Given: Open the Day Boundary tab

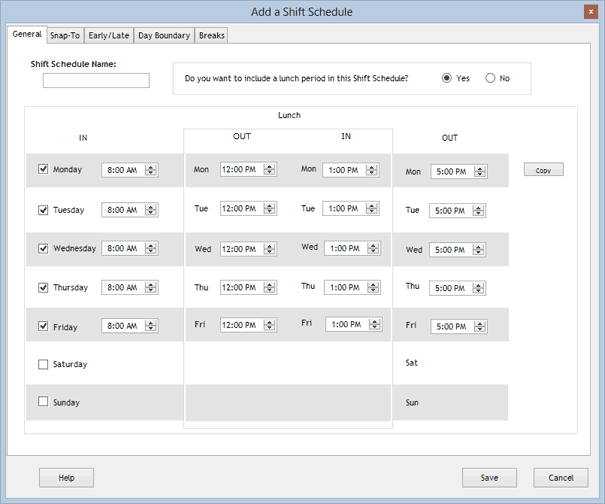Looking at the screenshot, I should click(x=164, y=36).
